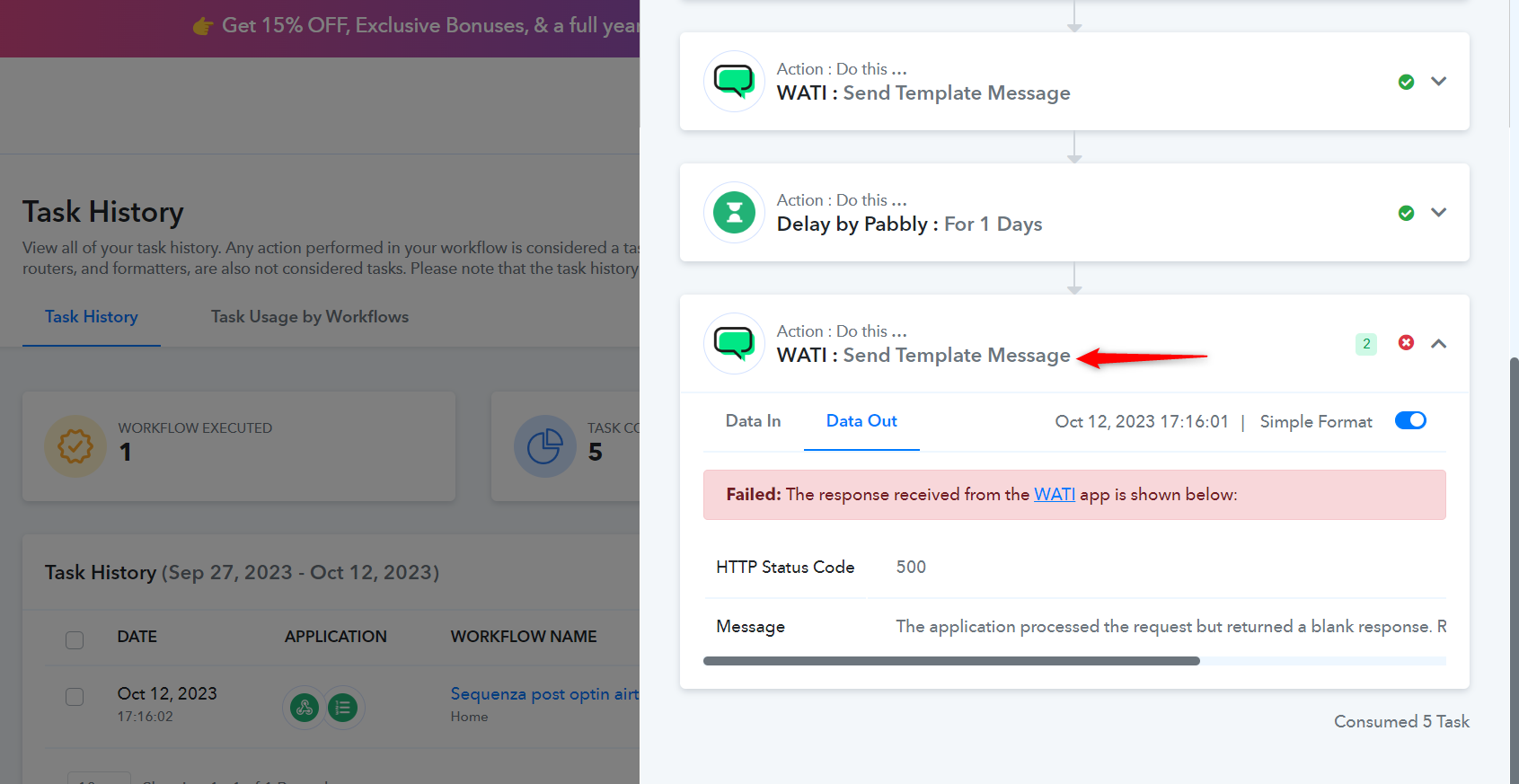Click the WATI app icon of the failed step

(734, 344)
